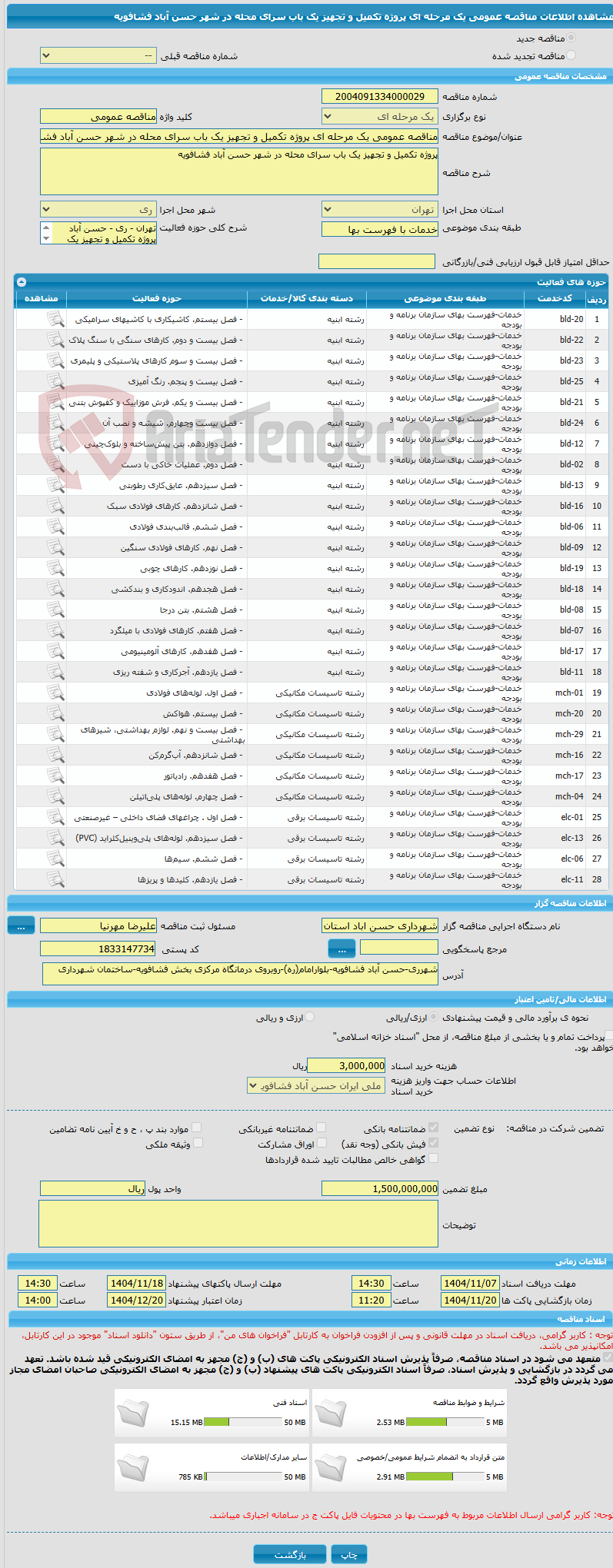Toggle the وثیقه ملکی checkbox
Screen dimensions: 613x1568
coord(198,1143)
